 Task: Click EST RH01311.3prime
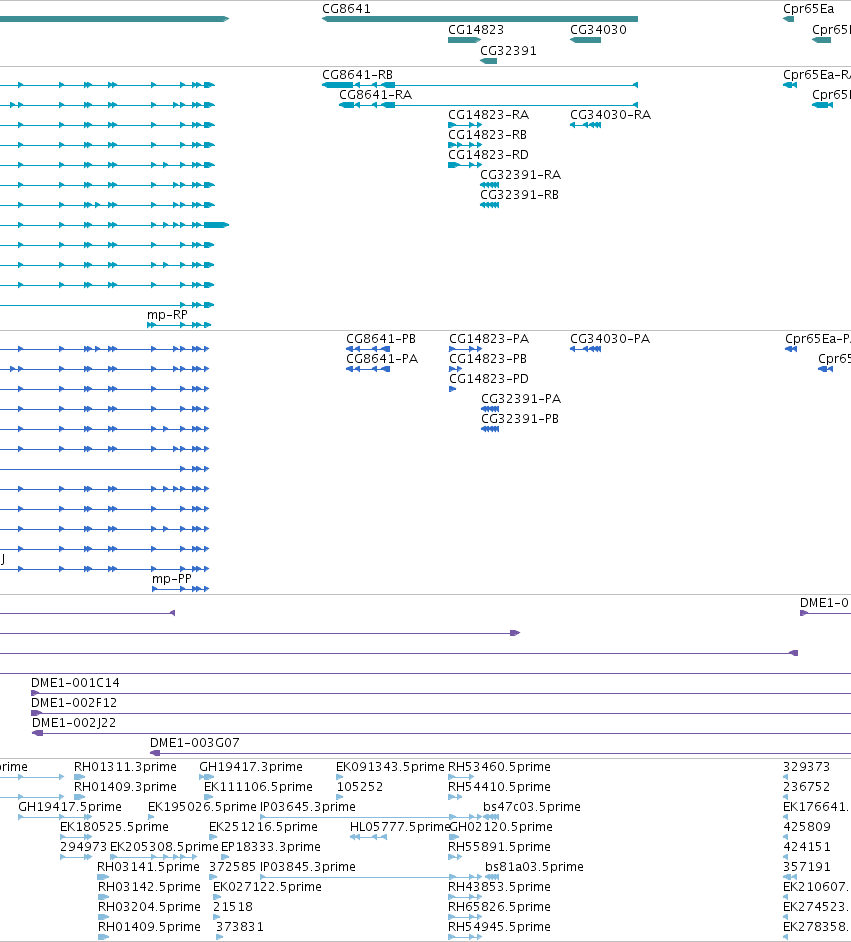tap(126, 767)
